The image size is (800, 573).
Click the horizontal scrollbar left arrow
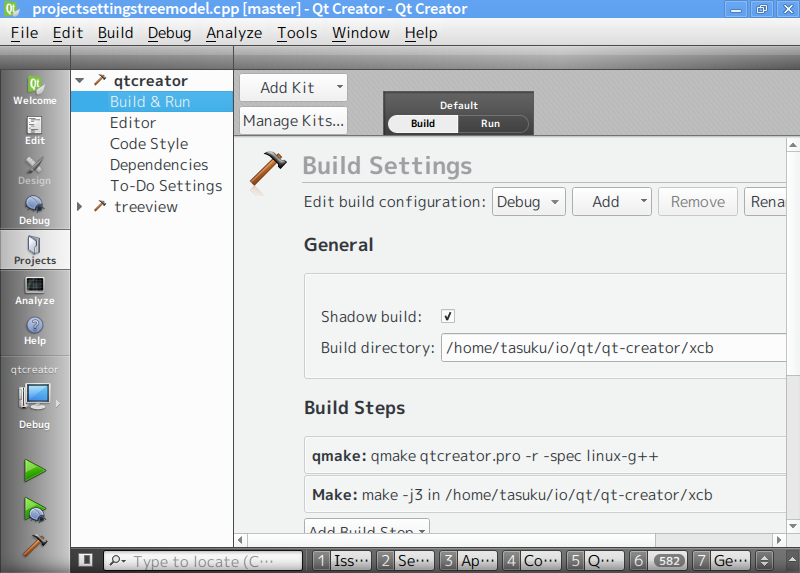tap(241, 540)
